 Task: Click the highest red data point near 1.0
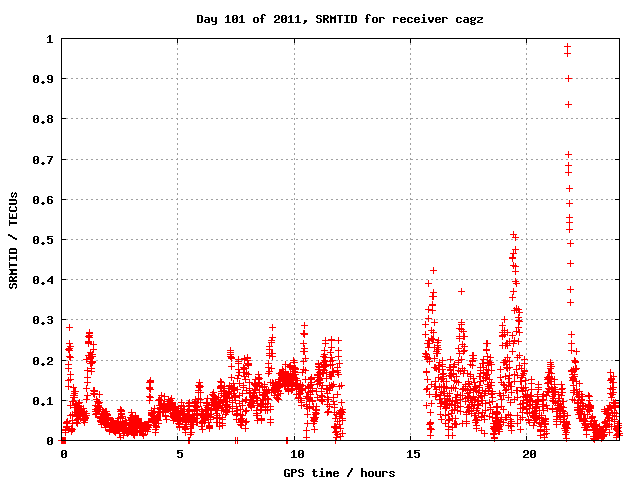coord(568,47)
